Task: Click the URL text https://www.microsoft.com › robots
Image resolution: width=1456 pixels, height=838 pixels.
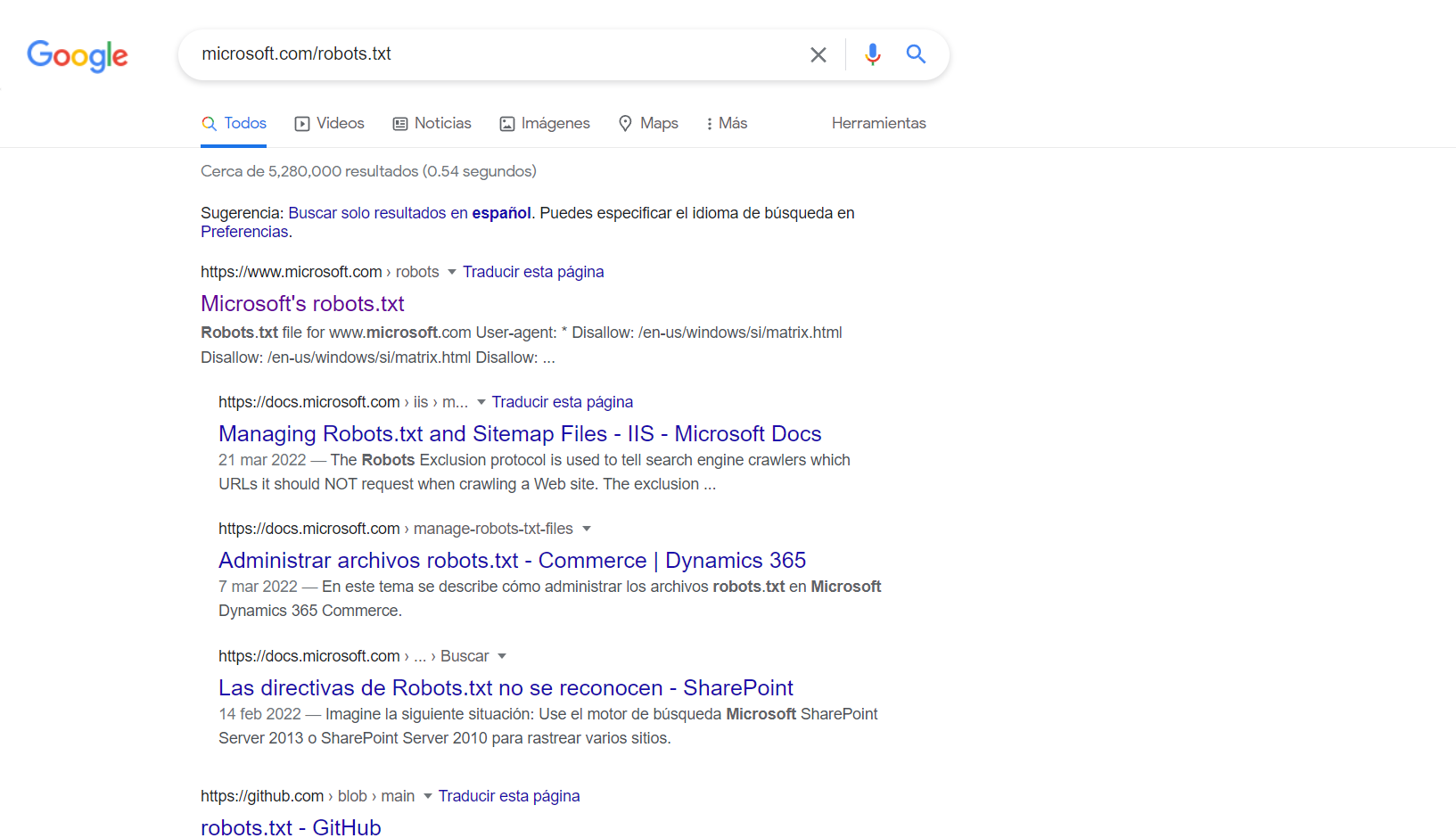Action: tap(320, 272)
